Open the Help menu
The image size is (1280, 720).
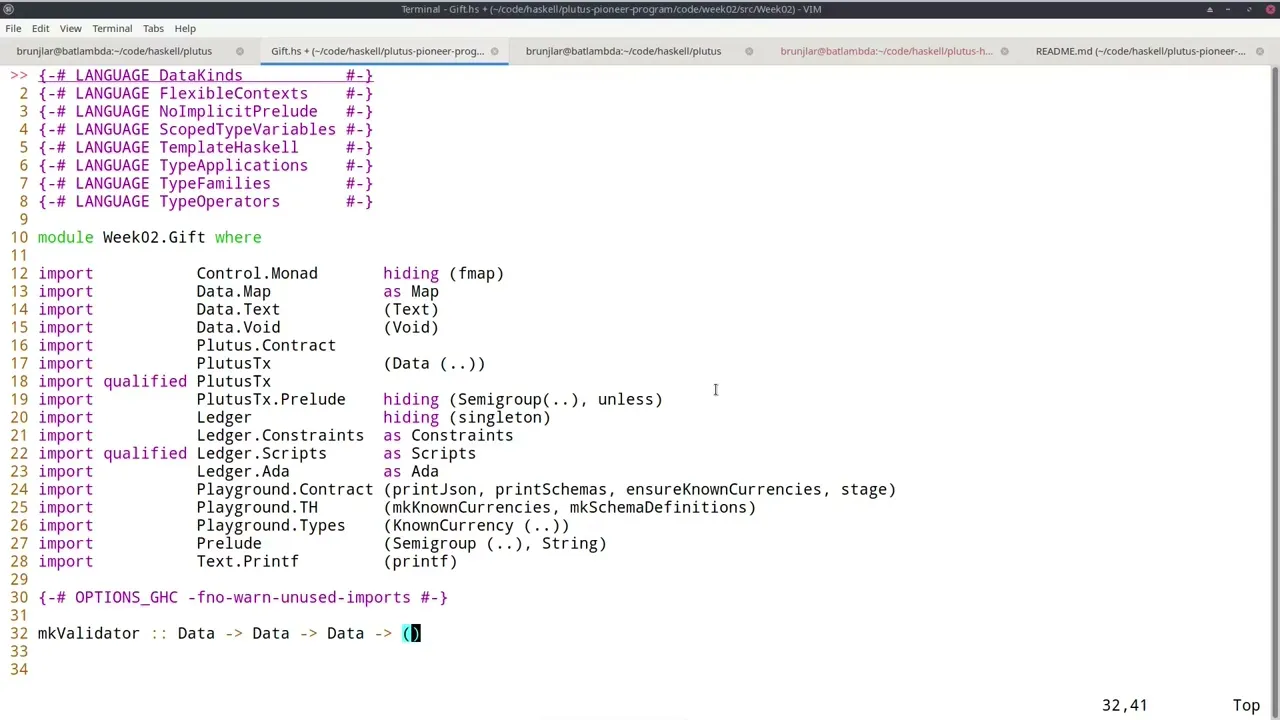[185, 28]
